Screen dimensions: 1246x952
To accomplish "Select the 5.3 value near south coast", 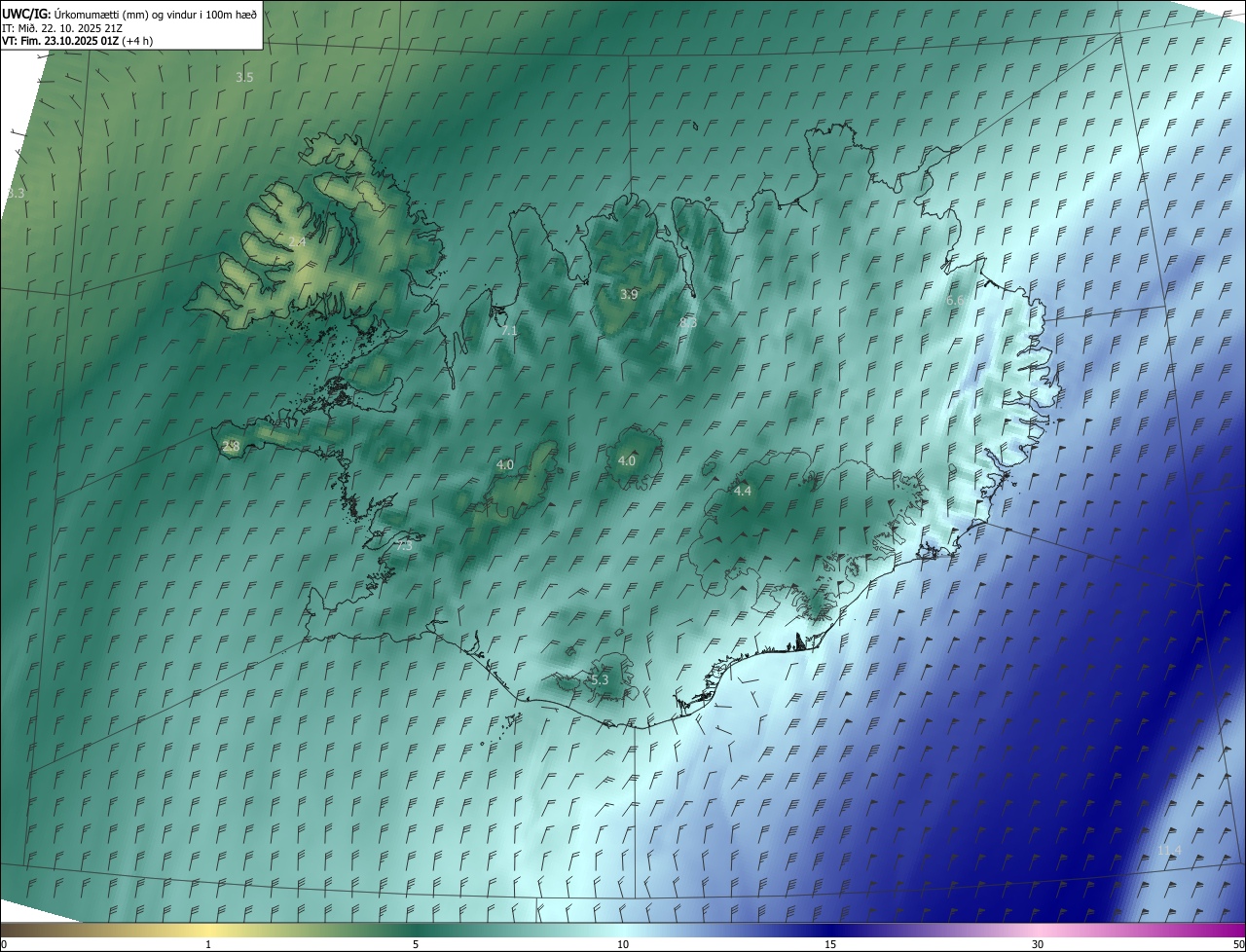I will (599, 679).
